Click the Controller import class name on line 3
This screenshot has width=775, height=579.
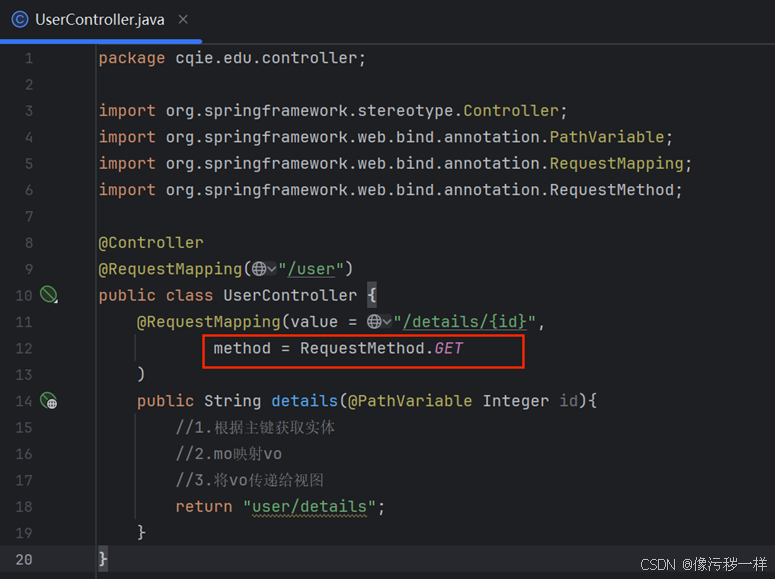[x=511, y=110]
